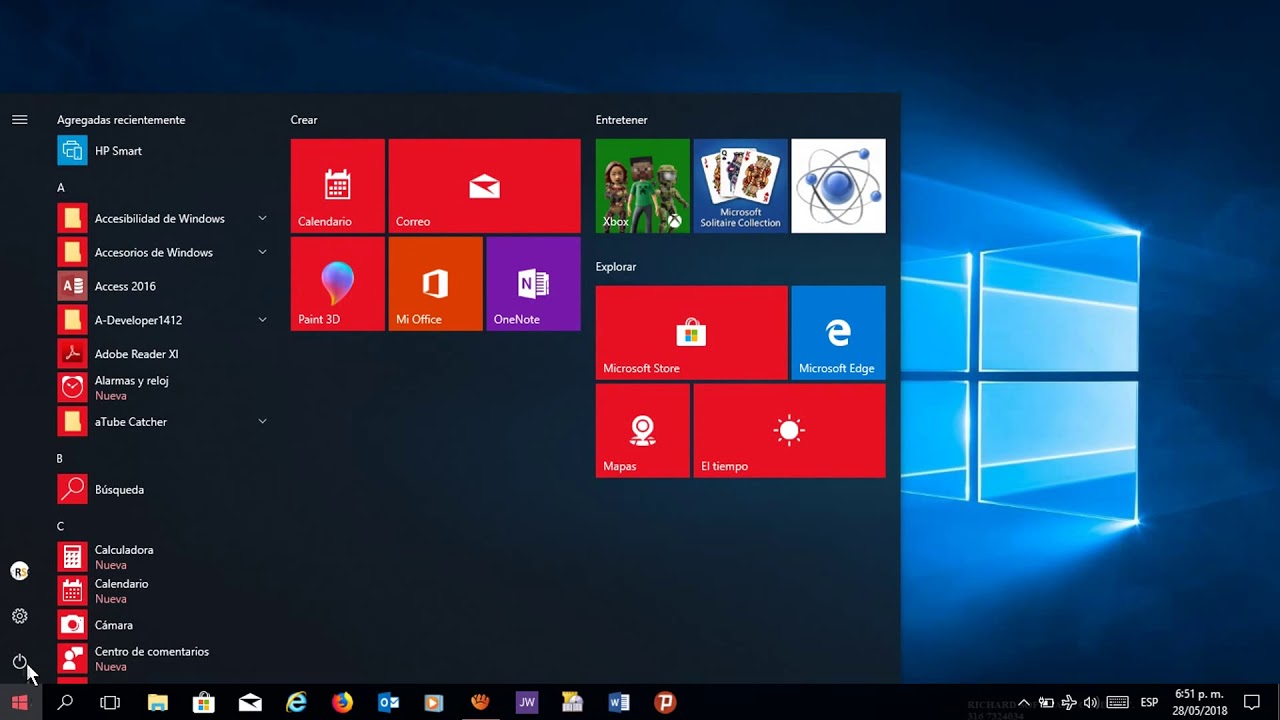Open the Xbox tile
The width and height of the screenshot is (1280, 720).
coord(642,186)
